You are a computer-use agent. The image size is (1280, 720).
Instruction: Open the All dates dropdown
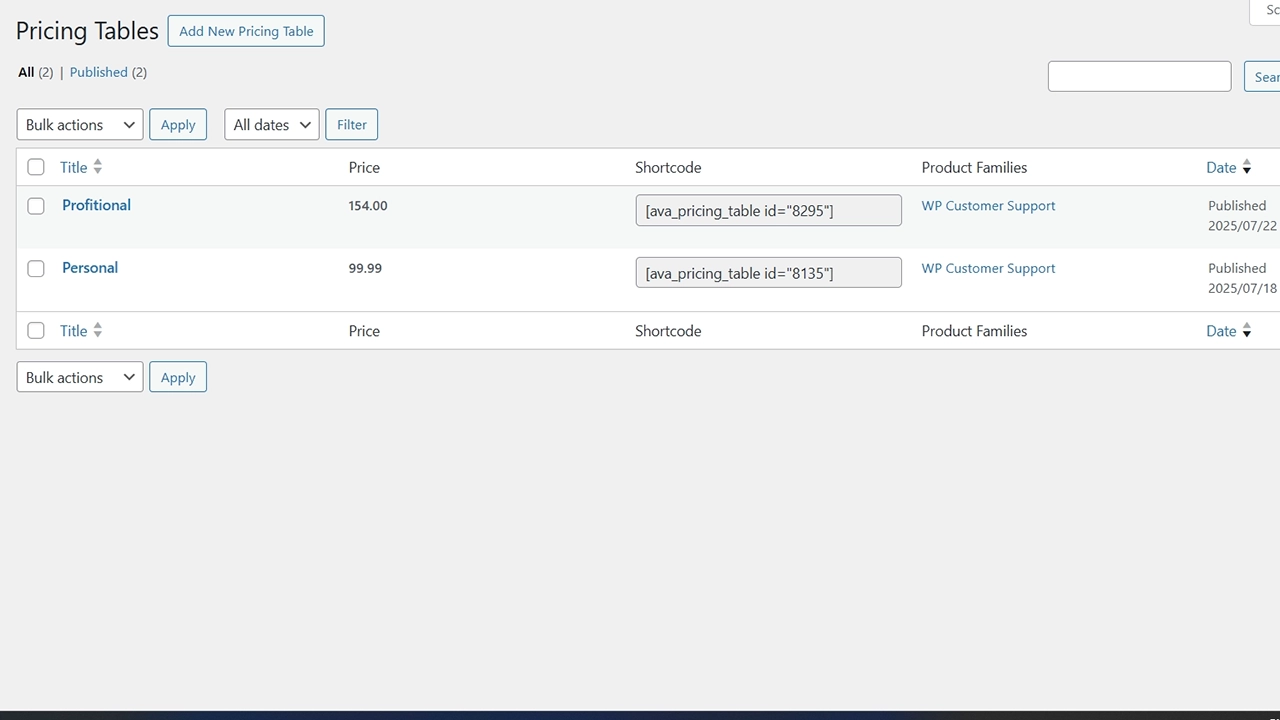(x=271, y=124)
